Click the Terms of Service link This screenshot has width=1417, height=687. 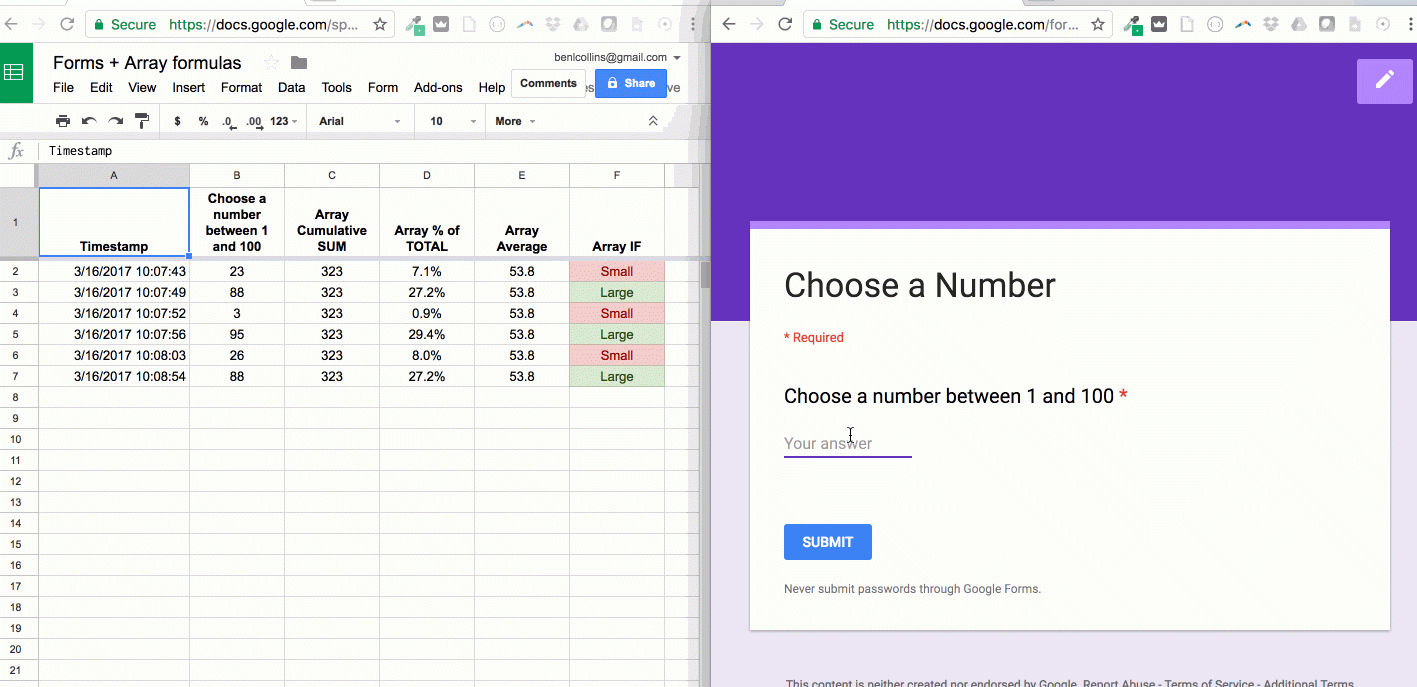1209,682
